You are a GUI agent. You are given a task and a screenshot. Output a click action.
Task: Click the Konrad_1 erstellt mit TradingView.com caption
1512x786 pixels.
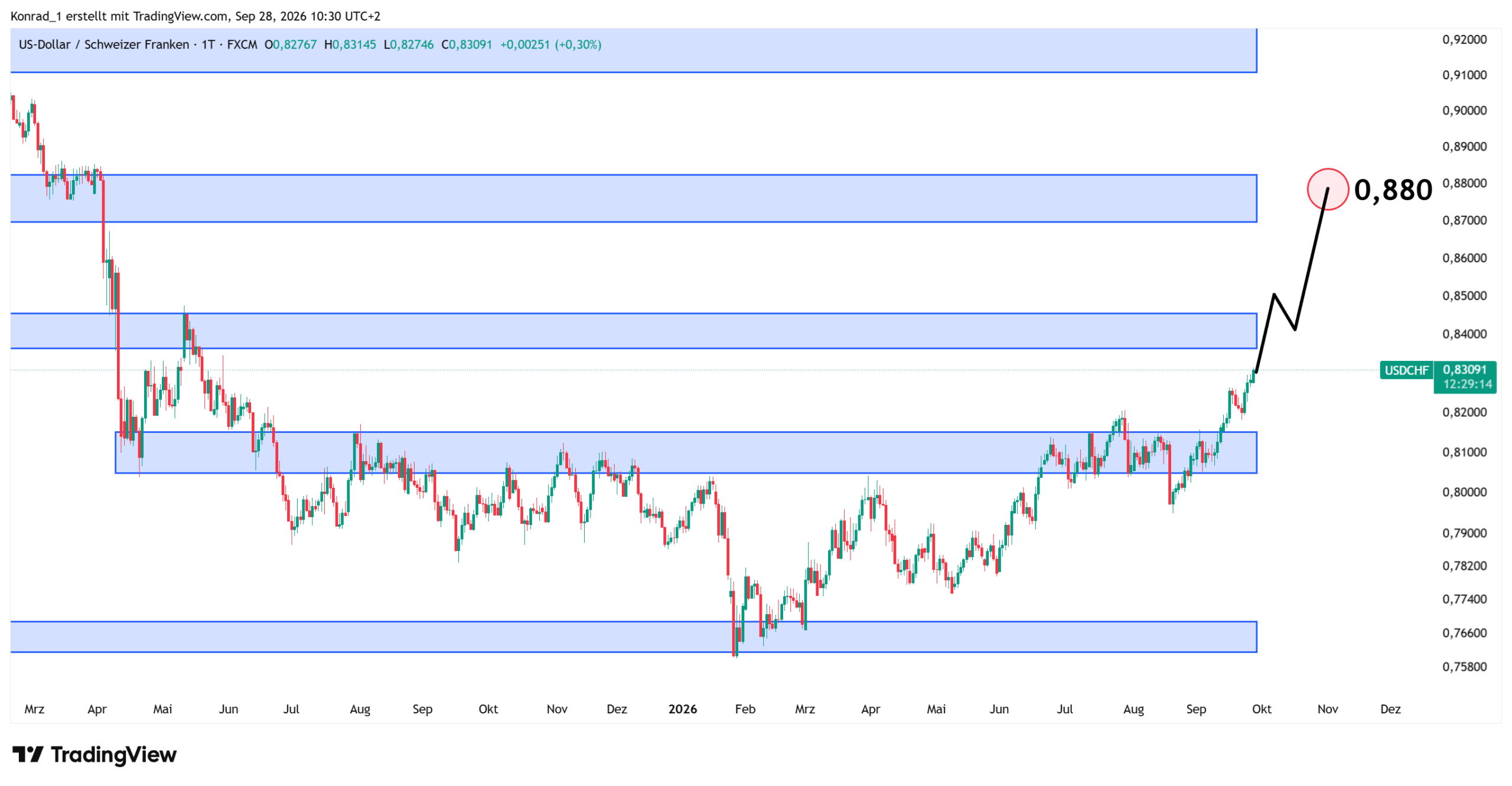pos(119,16)
